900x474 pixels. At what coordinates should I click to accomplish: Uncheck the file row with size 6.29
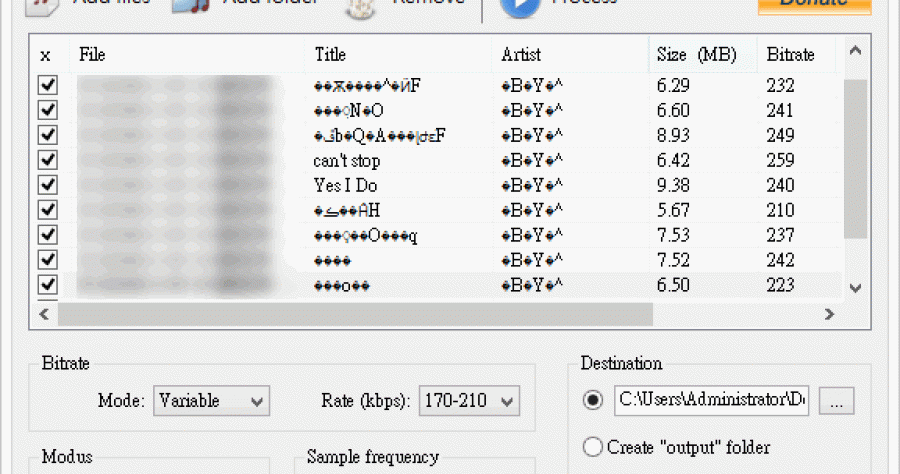[x=48, y=85]
